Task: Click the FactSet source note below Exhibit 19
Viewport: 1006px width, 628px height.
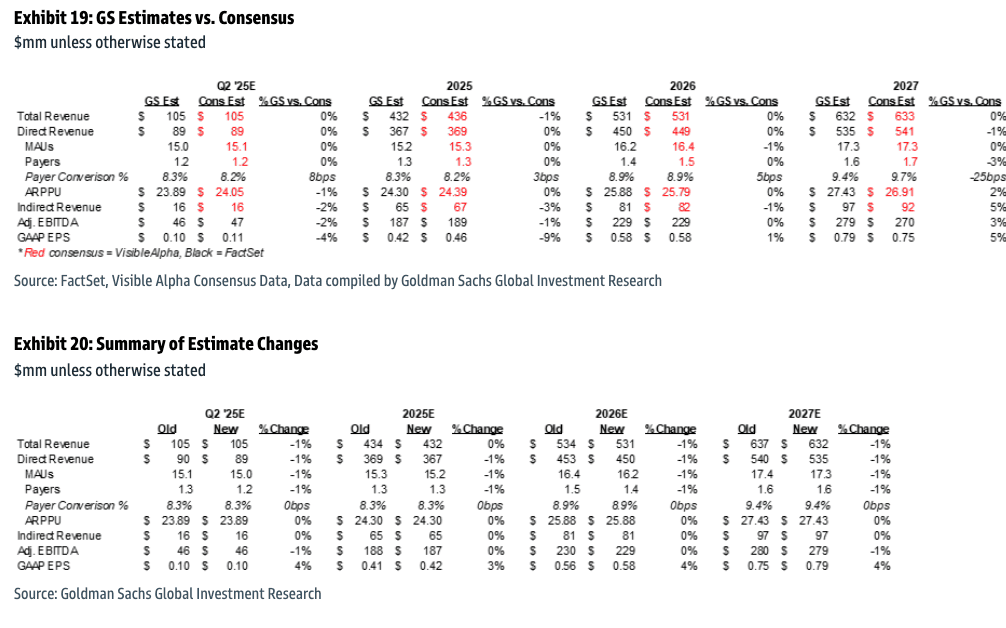Action: click(x=338, y=281)
